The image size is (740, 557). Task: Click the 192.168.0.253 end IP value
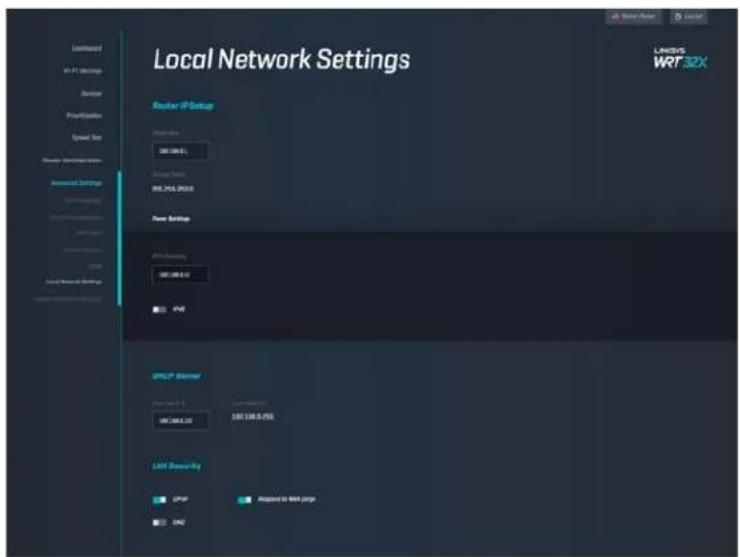(252, 417)
